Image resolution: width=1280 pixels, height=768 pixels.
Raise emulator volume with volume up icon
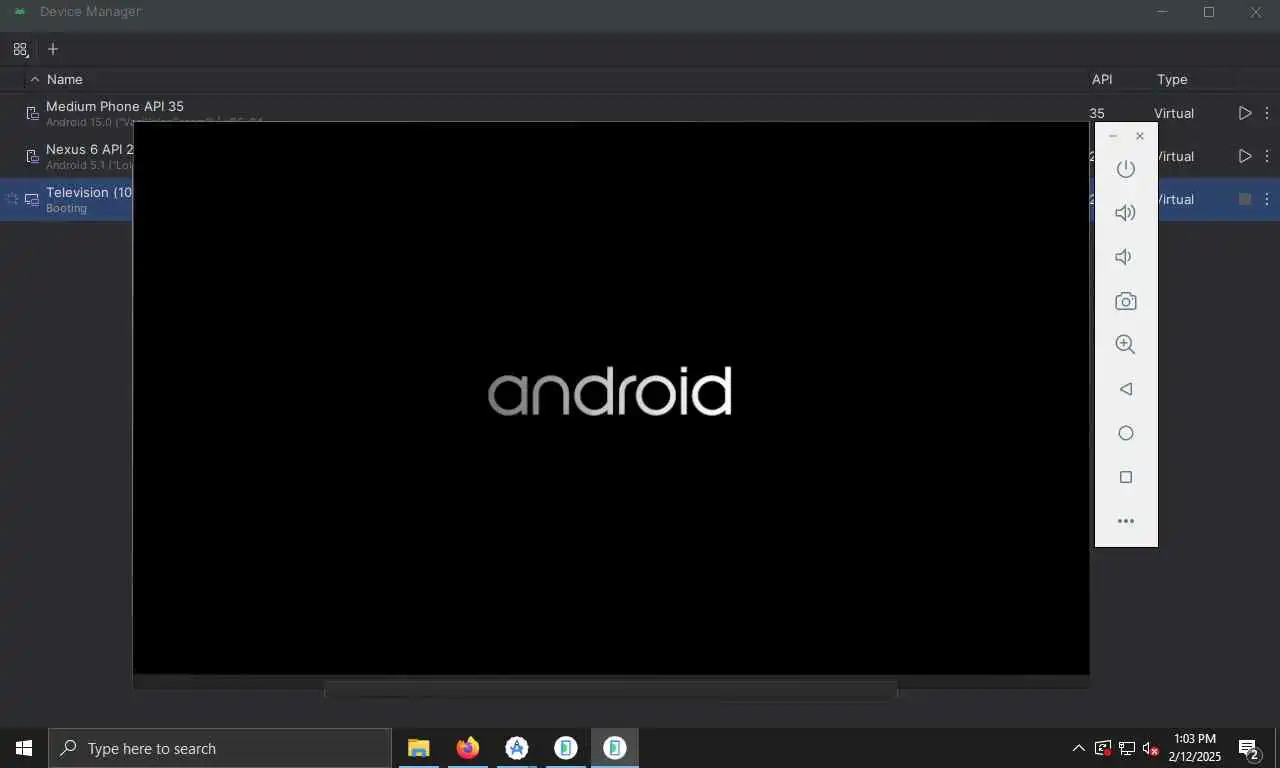(1125, 213)
